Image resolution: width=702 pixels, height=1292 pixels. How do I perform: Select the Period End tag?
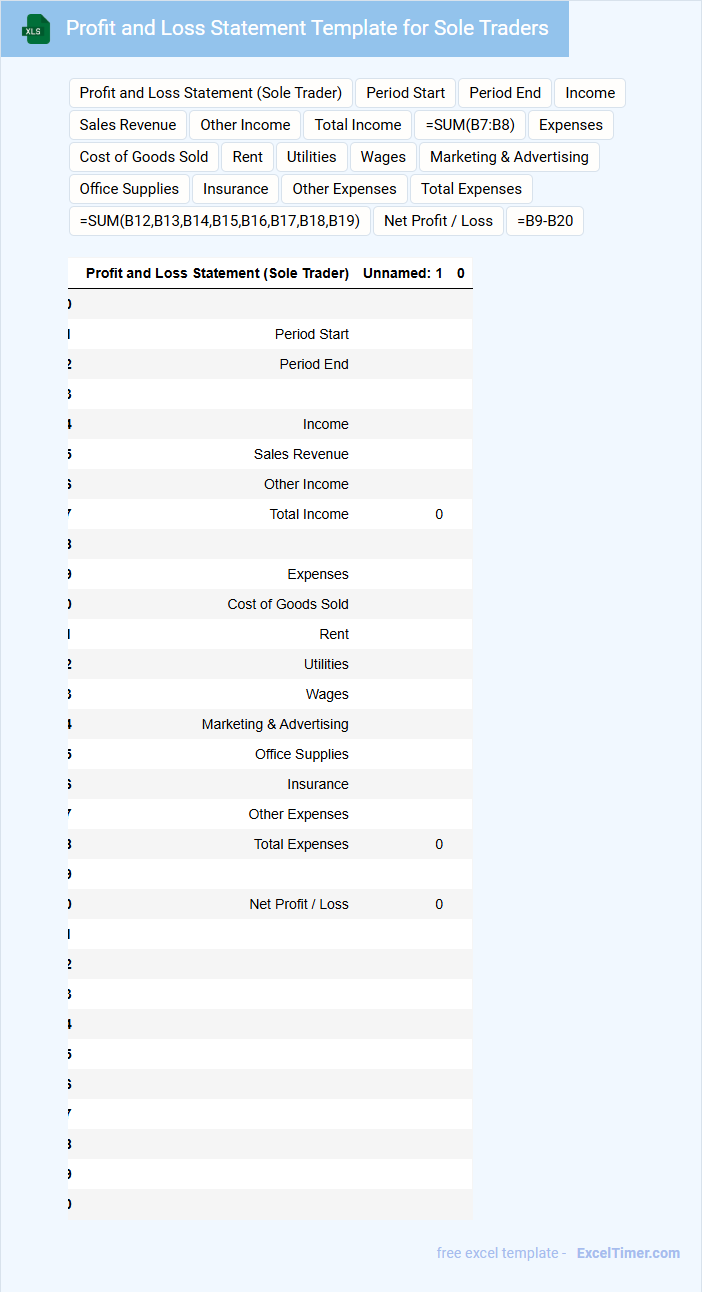(x=505, y=93)
